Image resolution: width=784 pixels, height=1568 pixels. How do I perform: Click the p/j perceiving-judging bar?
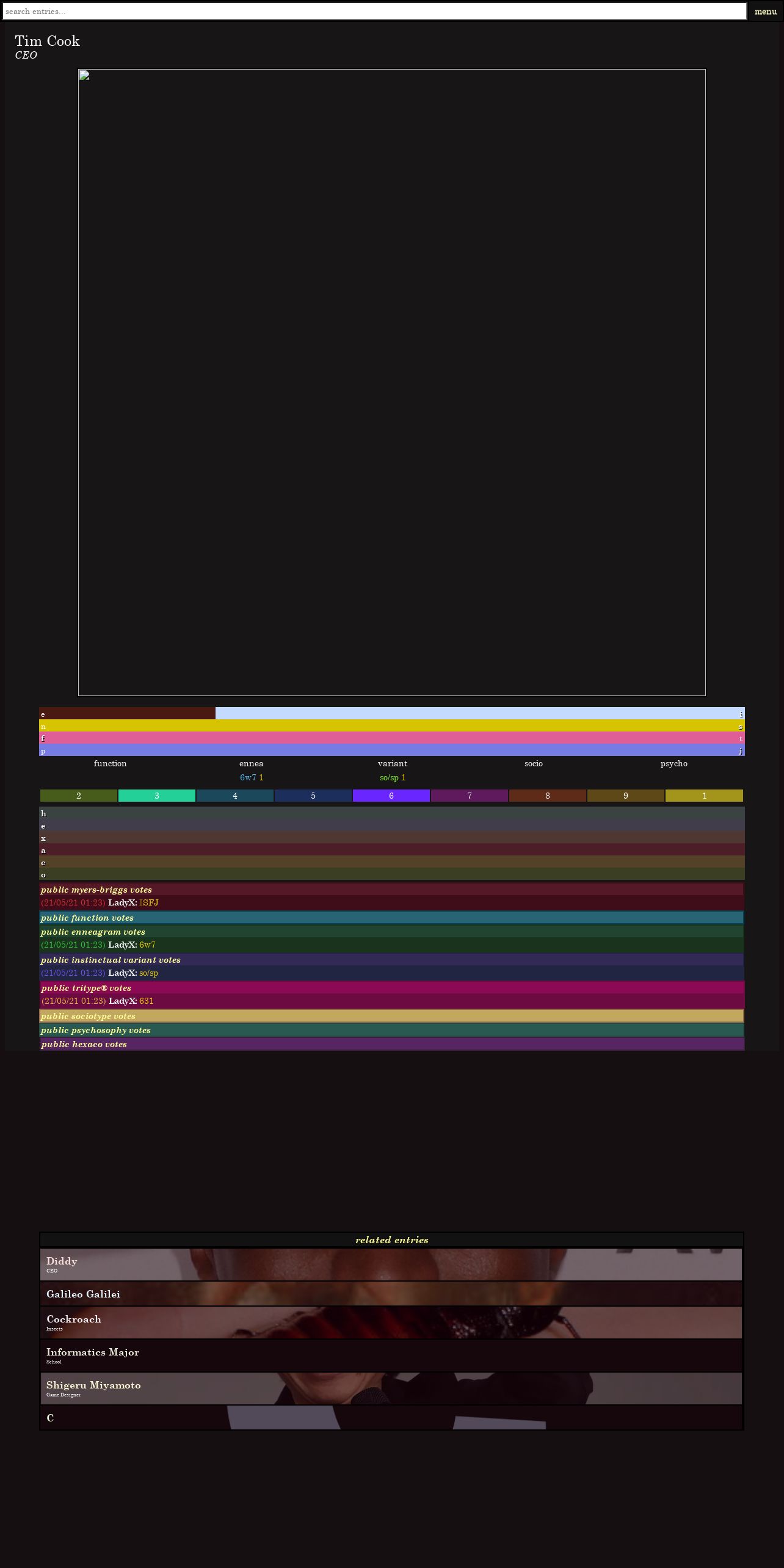392,750
